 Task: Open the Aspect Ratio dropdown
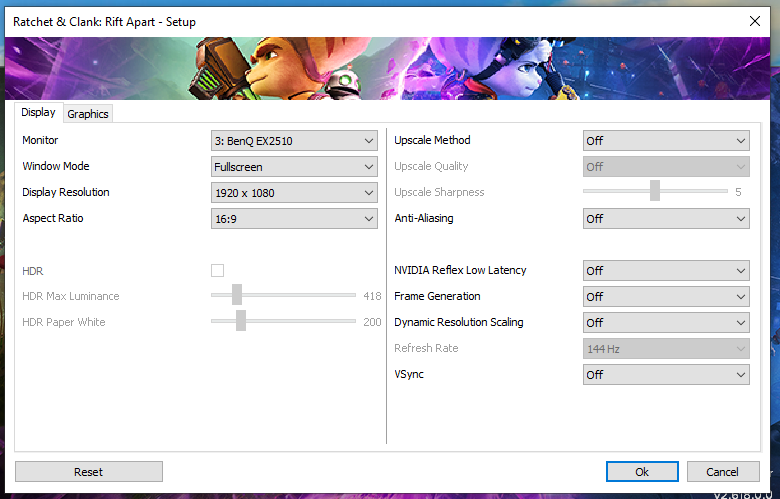[294, 218]
